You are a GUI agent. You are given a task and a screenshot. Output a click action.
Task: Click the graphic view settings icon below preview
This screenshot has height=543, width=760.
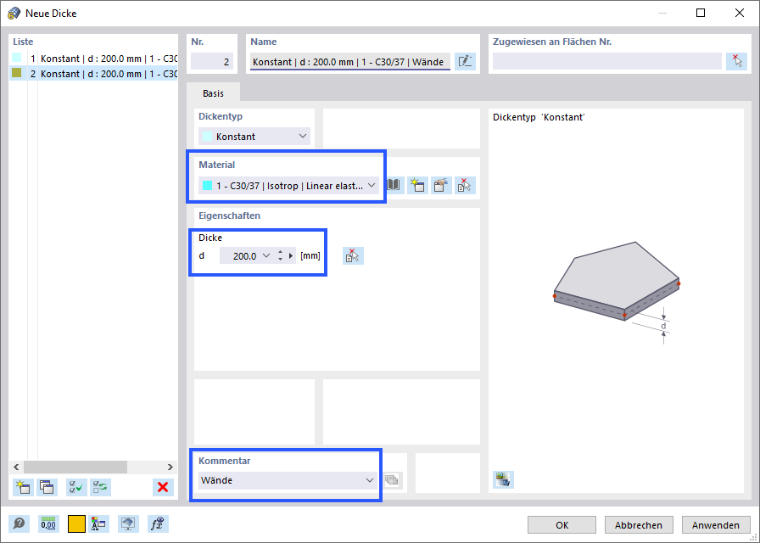click(x=503, y=480)
